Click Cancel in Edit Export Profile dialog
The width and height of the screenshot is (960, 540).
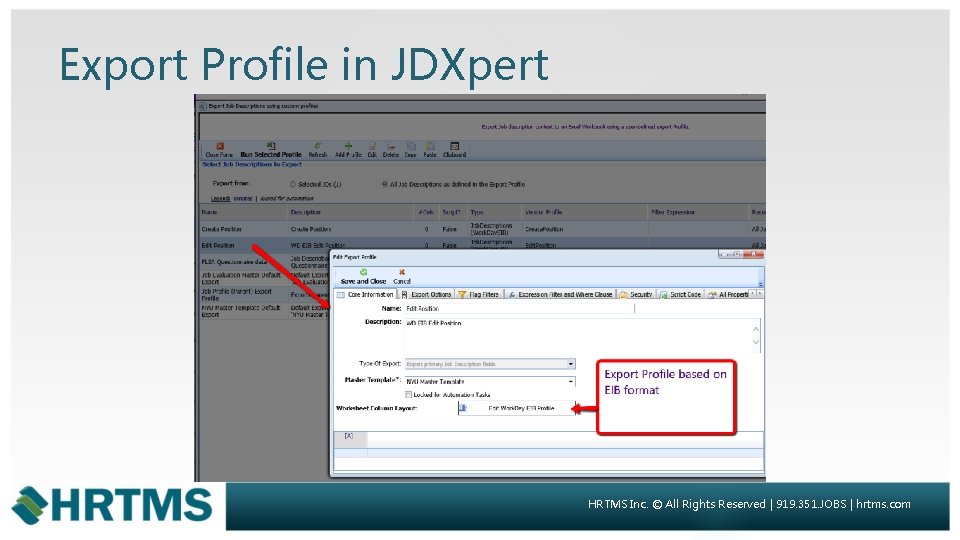(402, 277)
